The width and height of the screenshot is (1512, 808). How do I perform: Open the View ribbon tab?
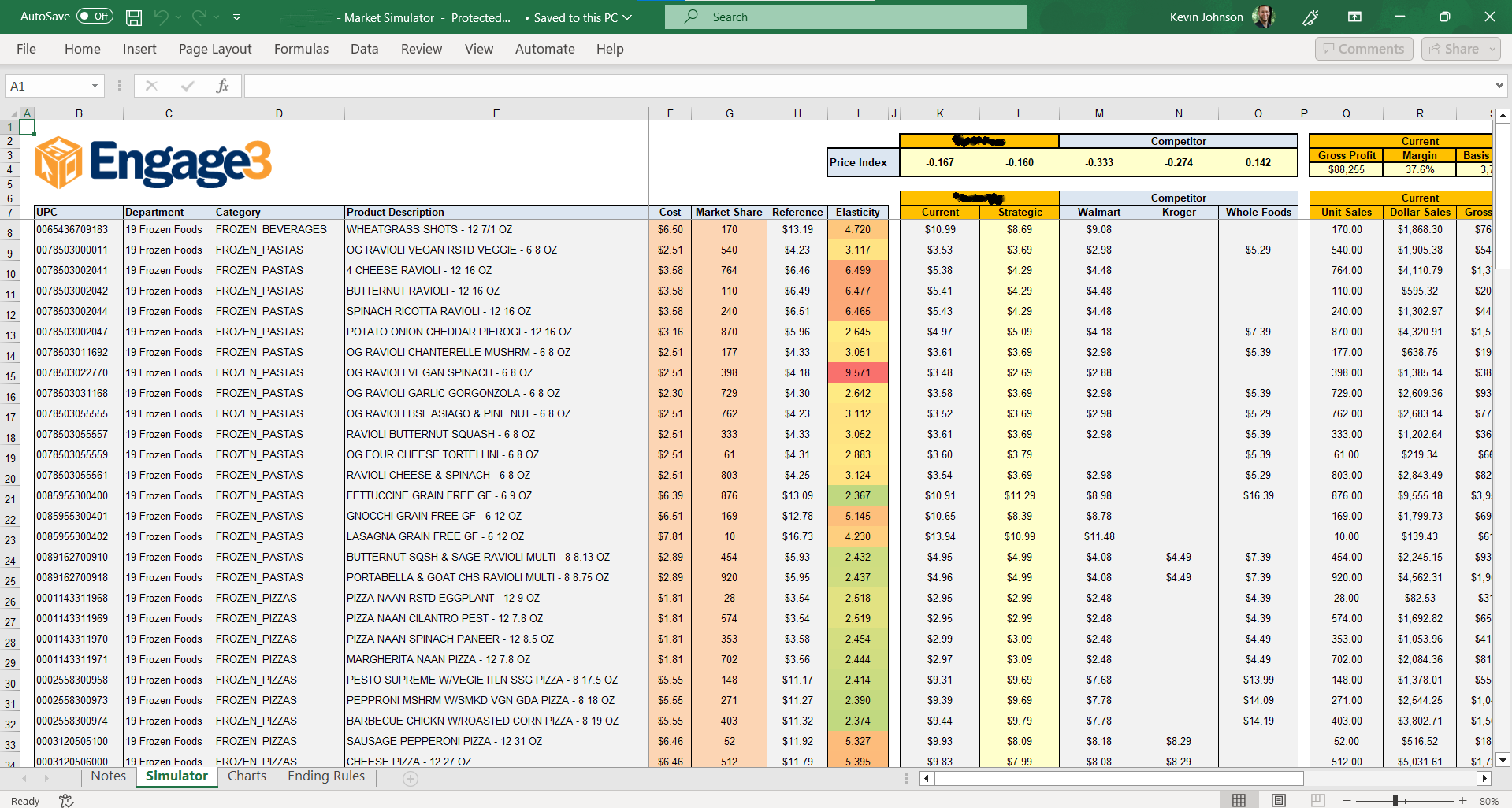point(479,49)
